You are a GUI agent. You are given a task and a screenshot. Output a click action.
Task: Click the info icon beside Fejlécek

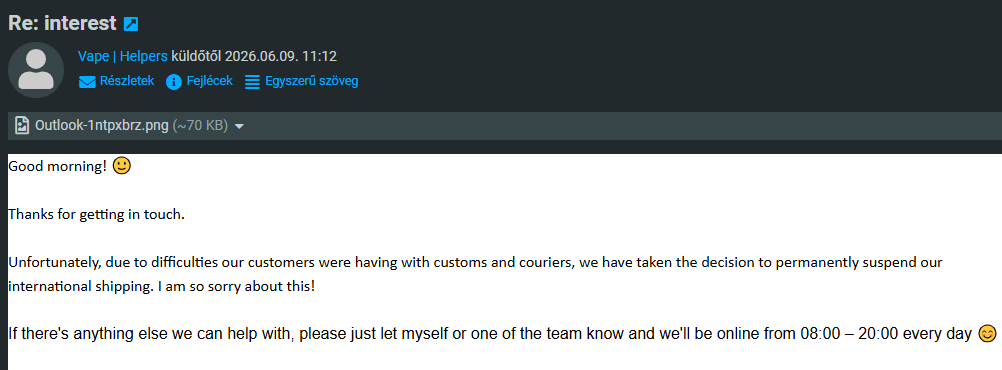tap(174, 82)
